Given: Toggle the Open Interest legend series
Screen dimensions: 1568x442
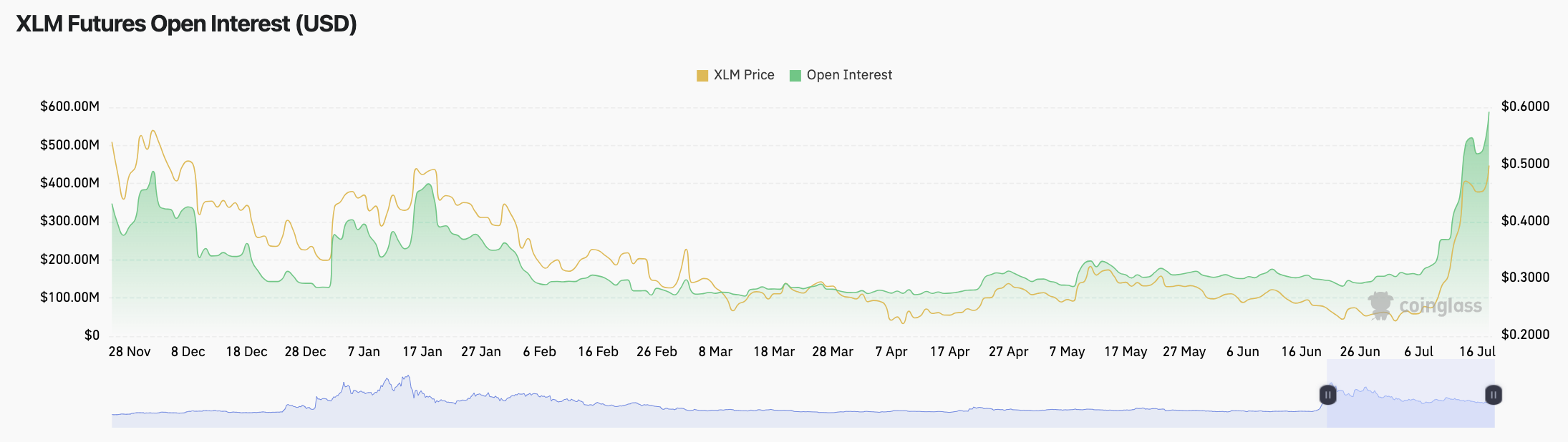Looking at the screenshot, I should (x=841, y=75).
